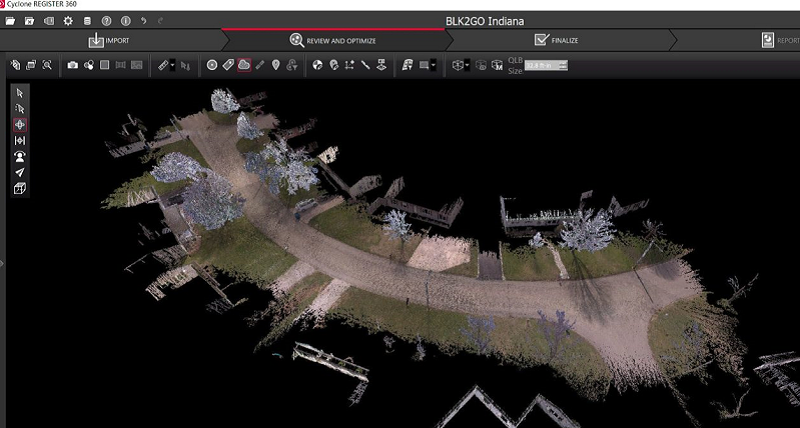Image resolution: width=800 pixels, height=428 pixels.
Task: Click the settings gear icon
Action: point(68,20)
